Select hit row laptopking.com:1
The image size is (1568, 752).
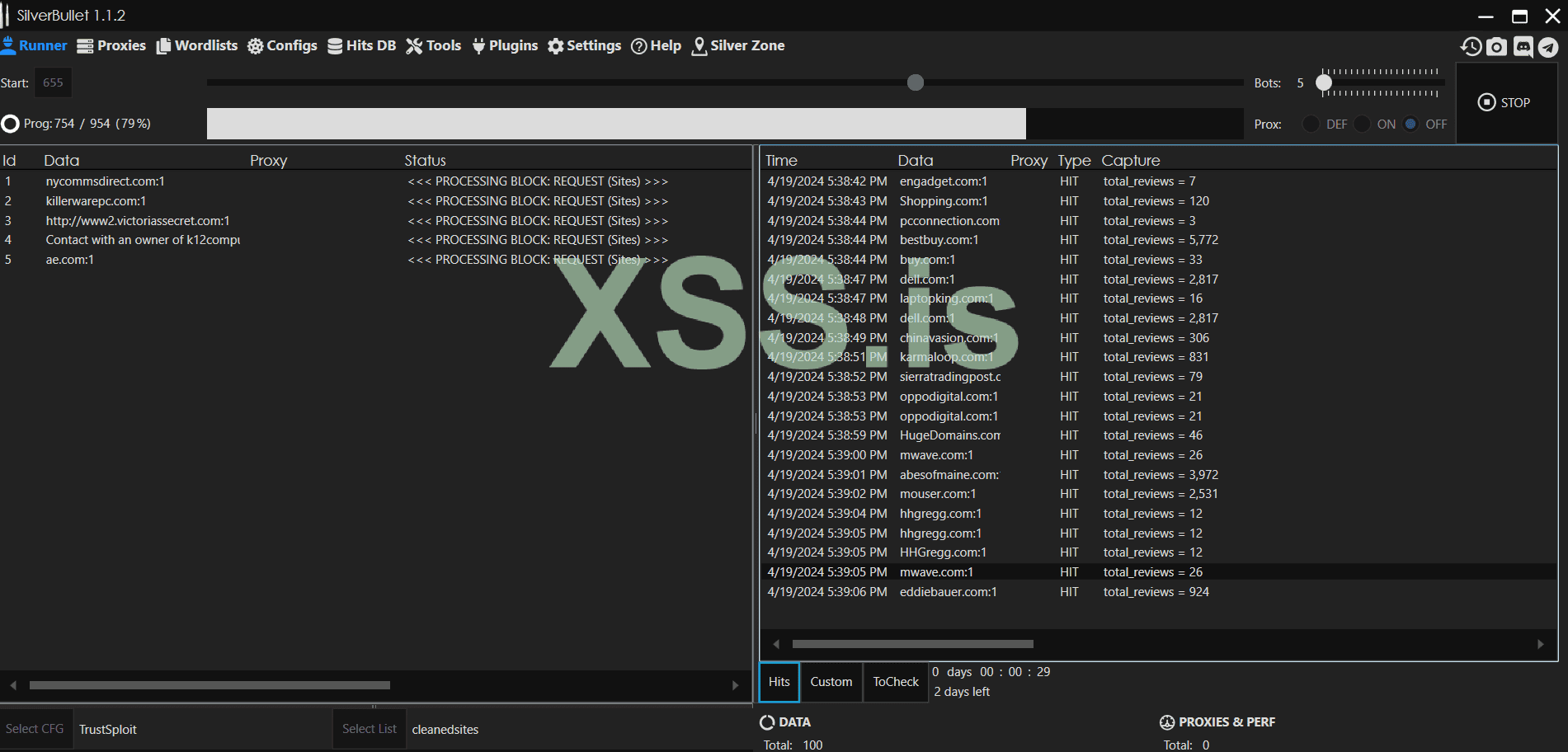click(1158, 298)
